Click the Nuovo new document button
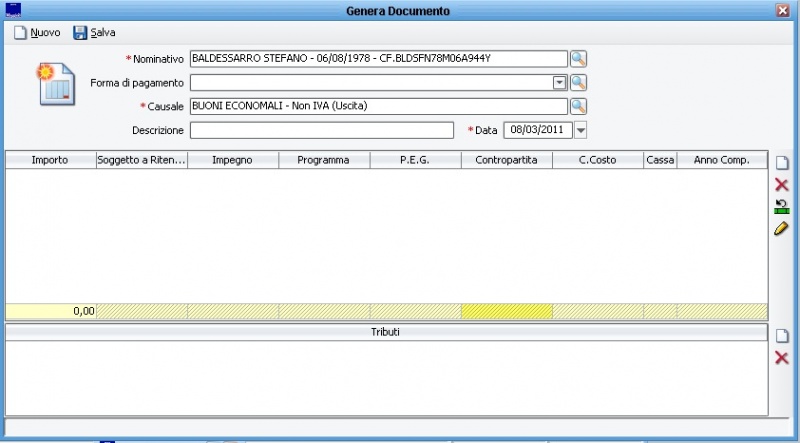The height and width of the screenshot is (443, 800). pyautogui.click(x=37, y=33)
